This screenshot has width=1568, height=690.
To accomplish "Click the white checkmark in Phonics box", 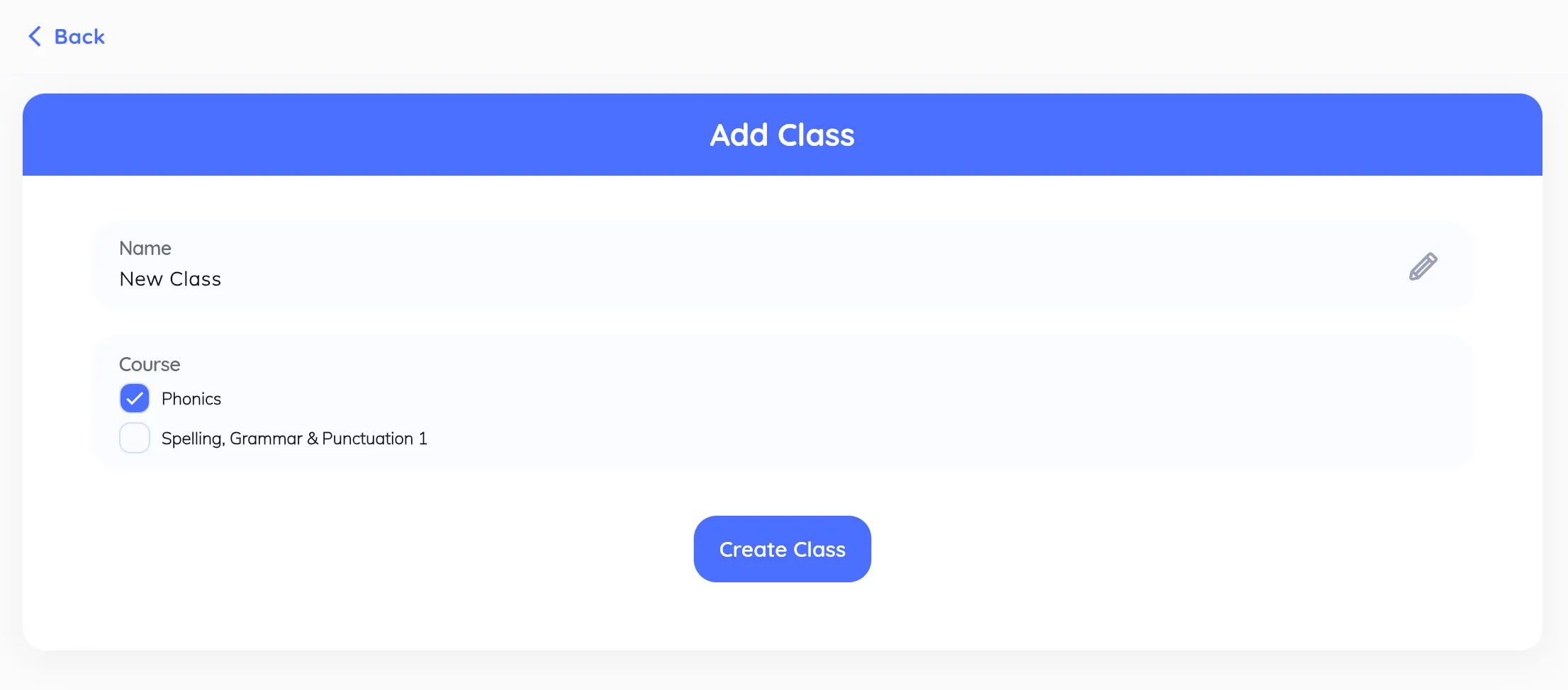I will click(134, 399).
